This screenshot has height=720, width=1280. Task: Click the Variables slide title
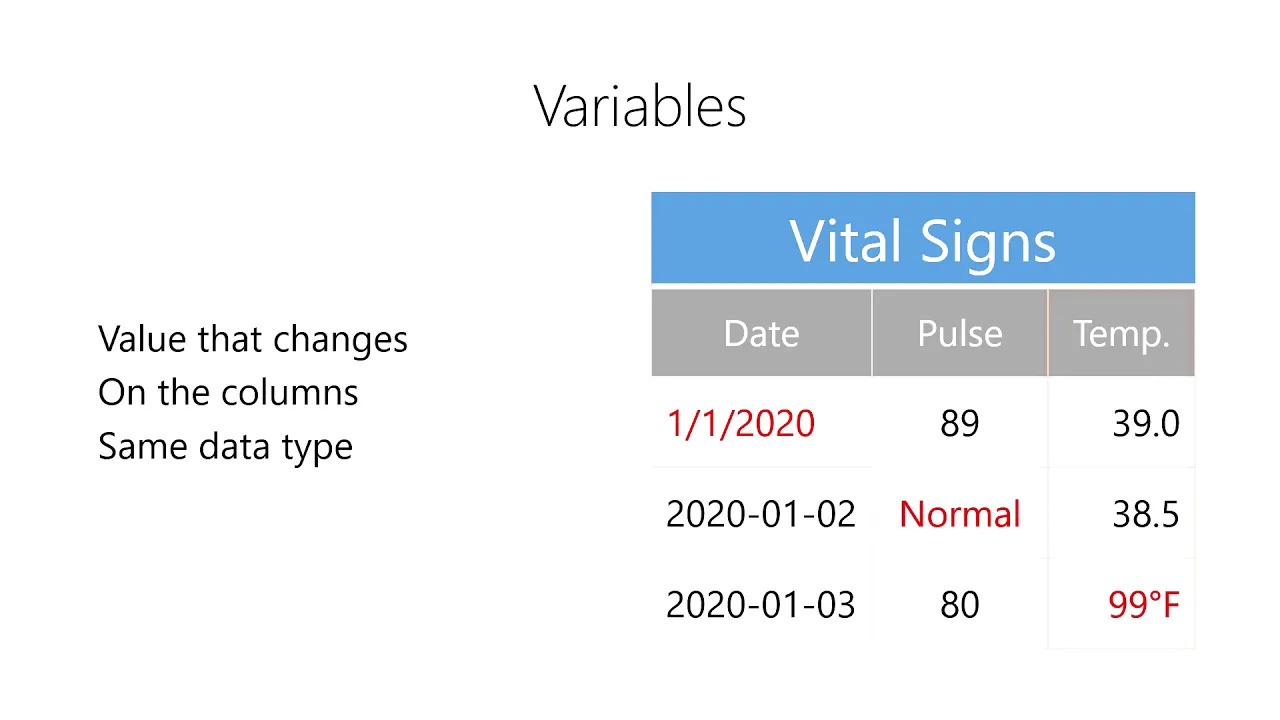pos(640,106)
